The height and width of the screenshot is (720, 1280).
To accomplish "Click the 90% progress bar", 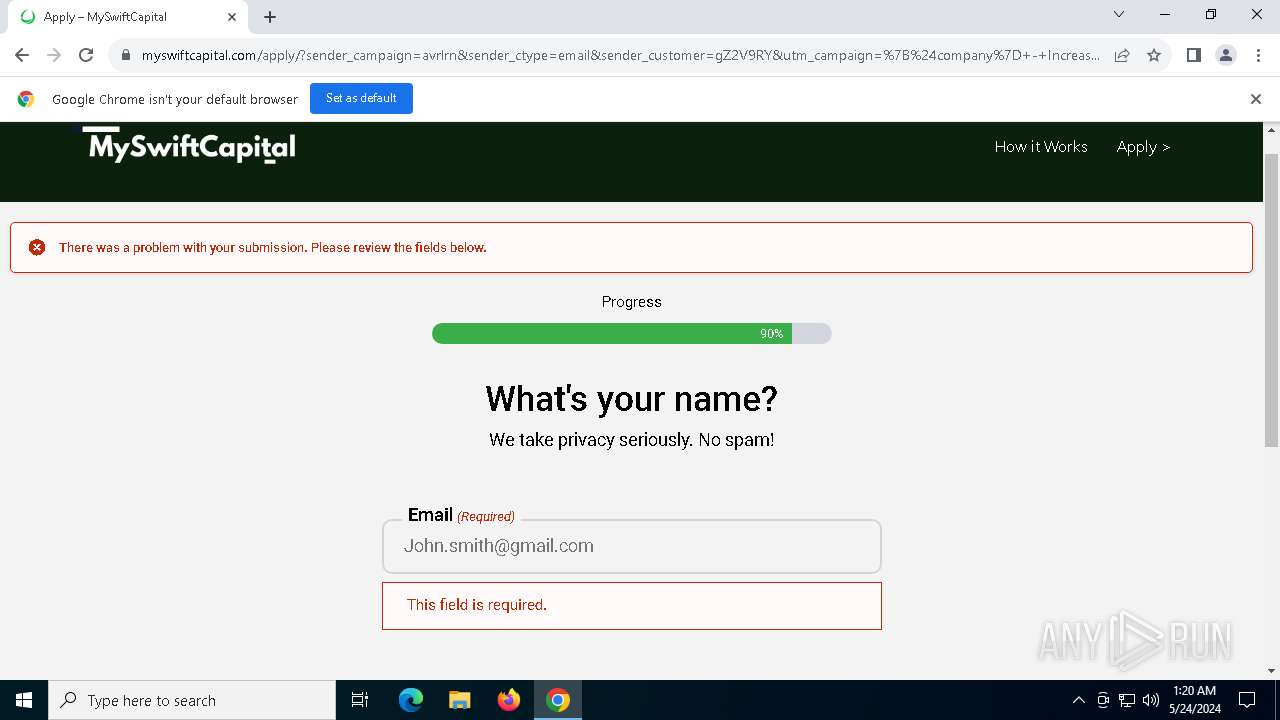I will click(632, 334).
